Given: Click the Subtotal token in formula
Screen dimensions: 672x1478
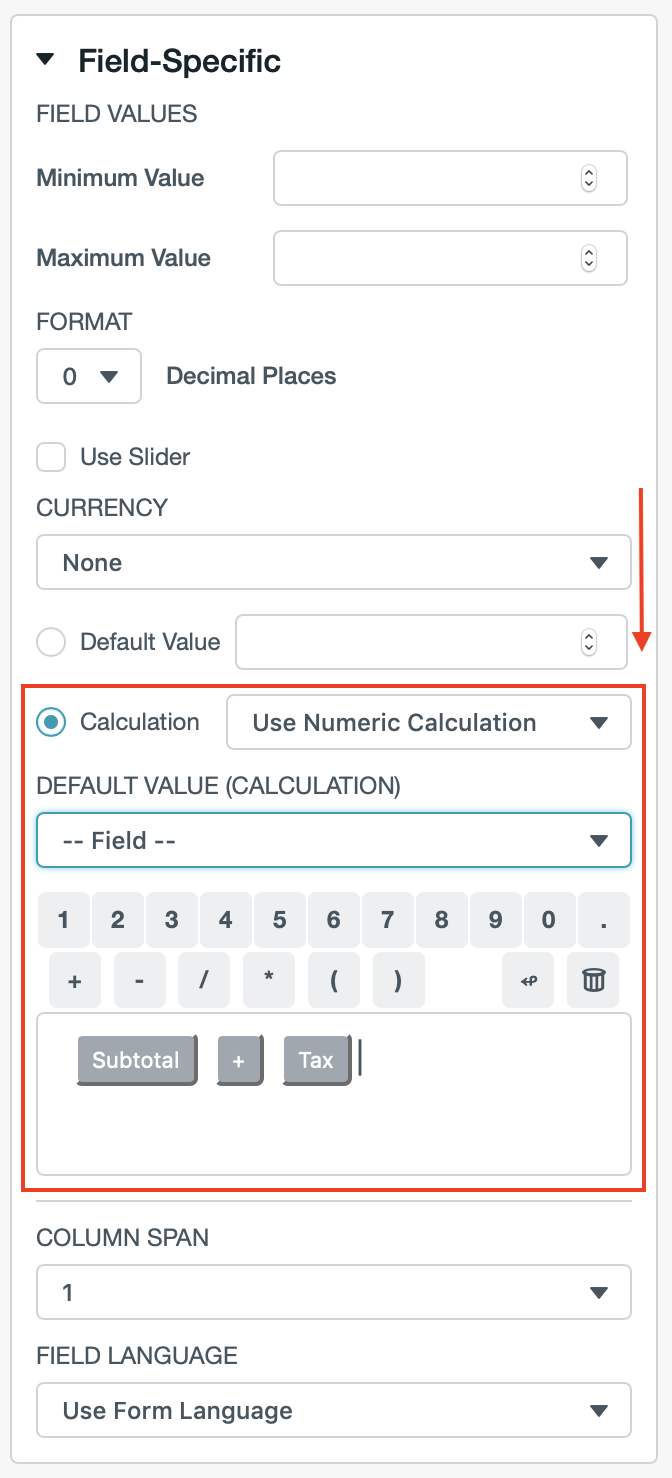Looking at the screenshot, I should (136, 1060).
